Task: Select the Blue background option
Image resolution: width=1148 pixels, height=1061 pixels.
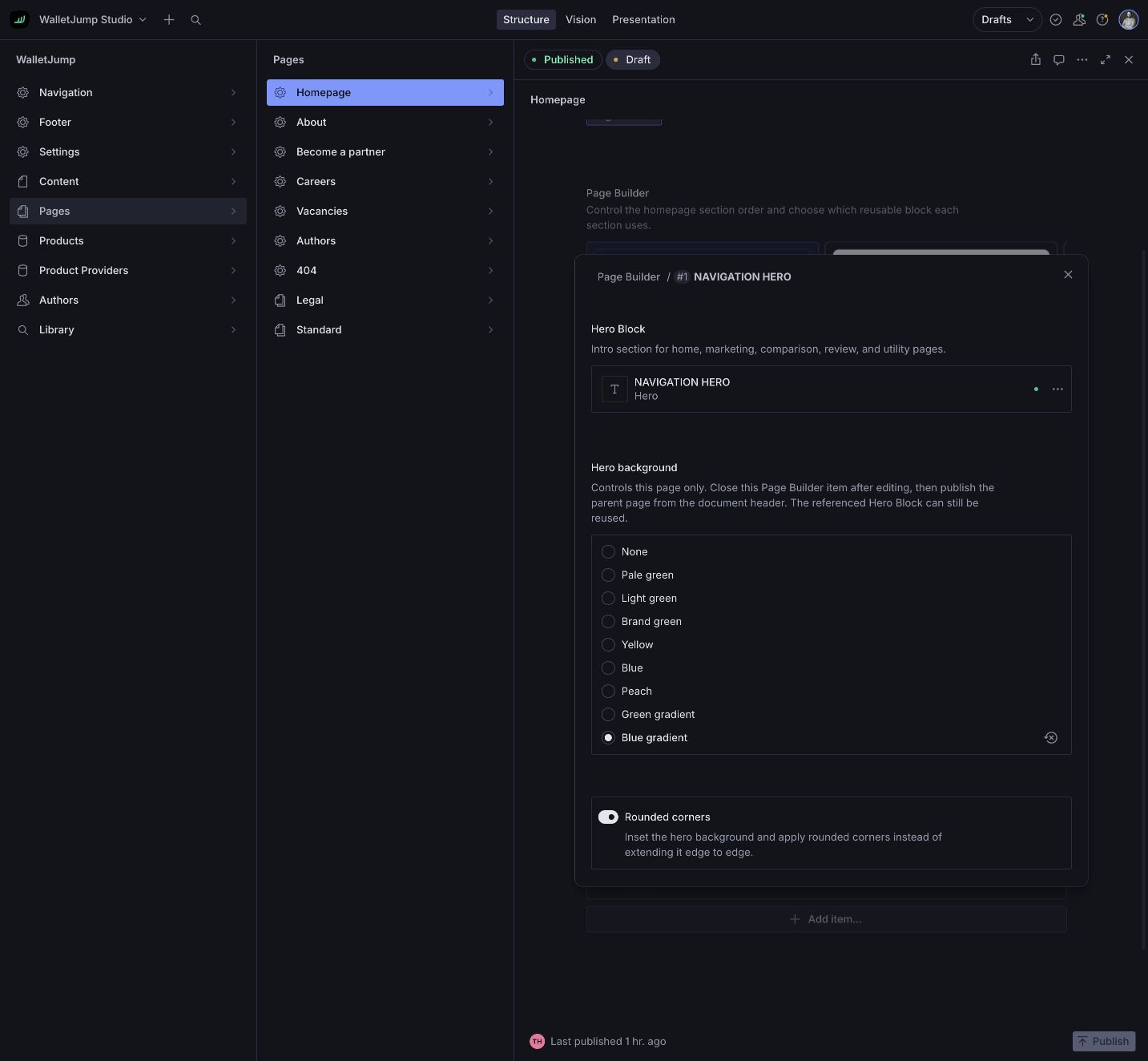Action: [x=608, y=668]
